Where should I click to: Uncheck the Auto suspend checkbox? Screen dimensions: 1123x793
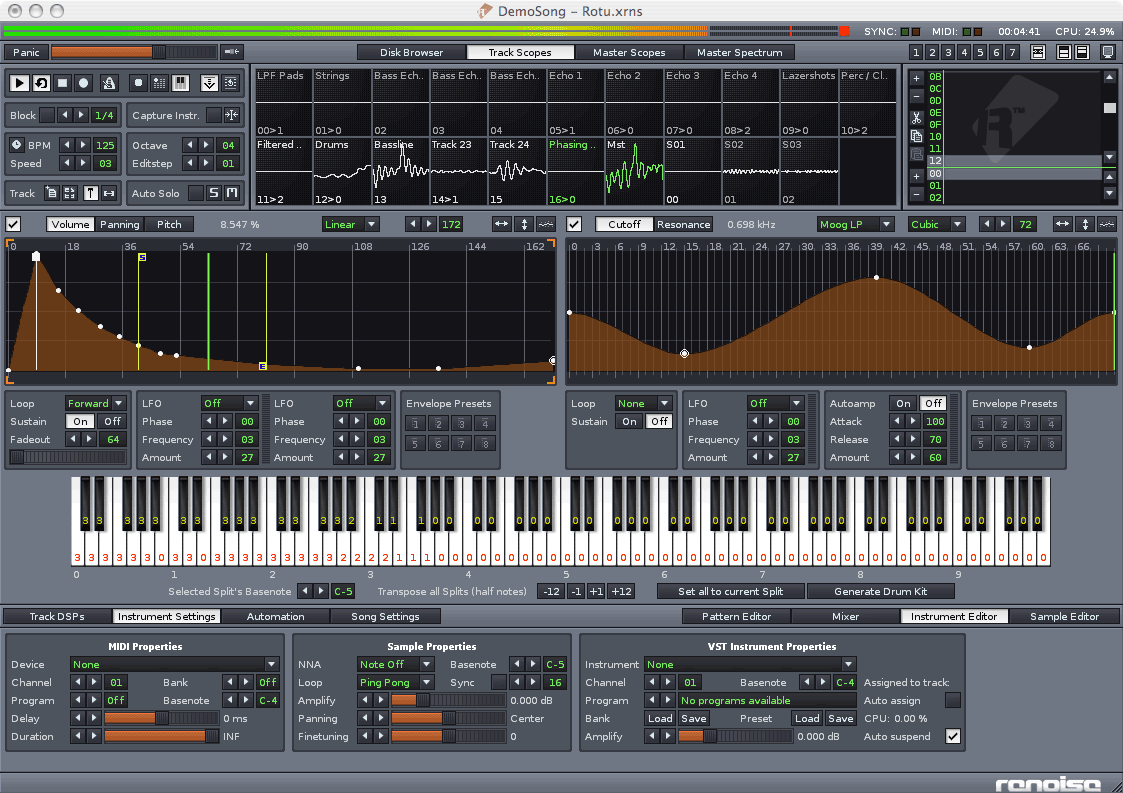pyautogui.click(x=953, y=736)
